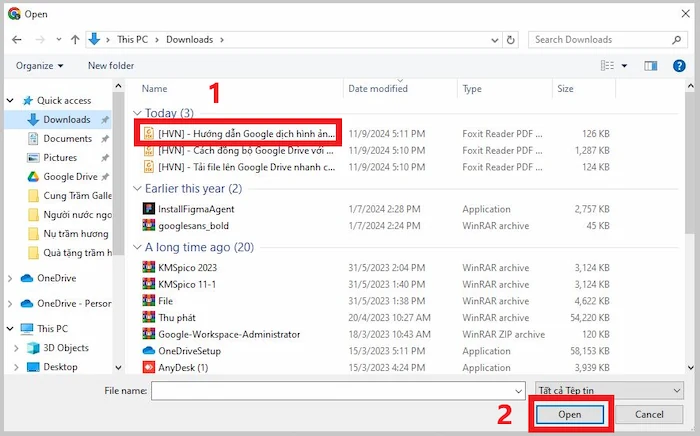
Task: Go back with the left arrow button
Action: 17,40
